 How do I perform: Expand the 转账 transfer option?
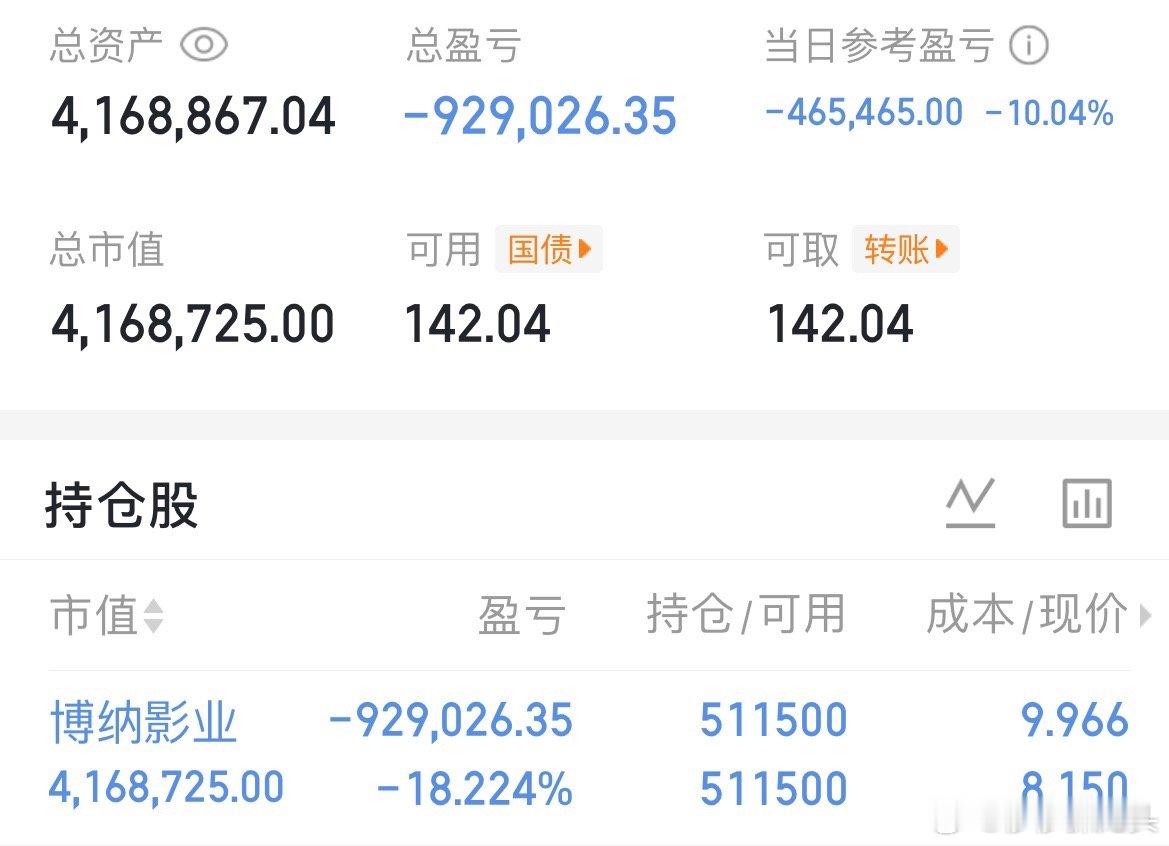pos(905,249)
